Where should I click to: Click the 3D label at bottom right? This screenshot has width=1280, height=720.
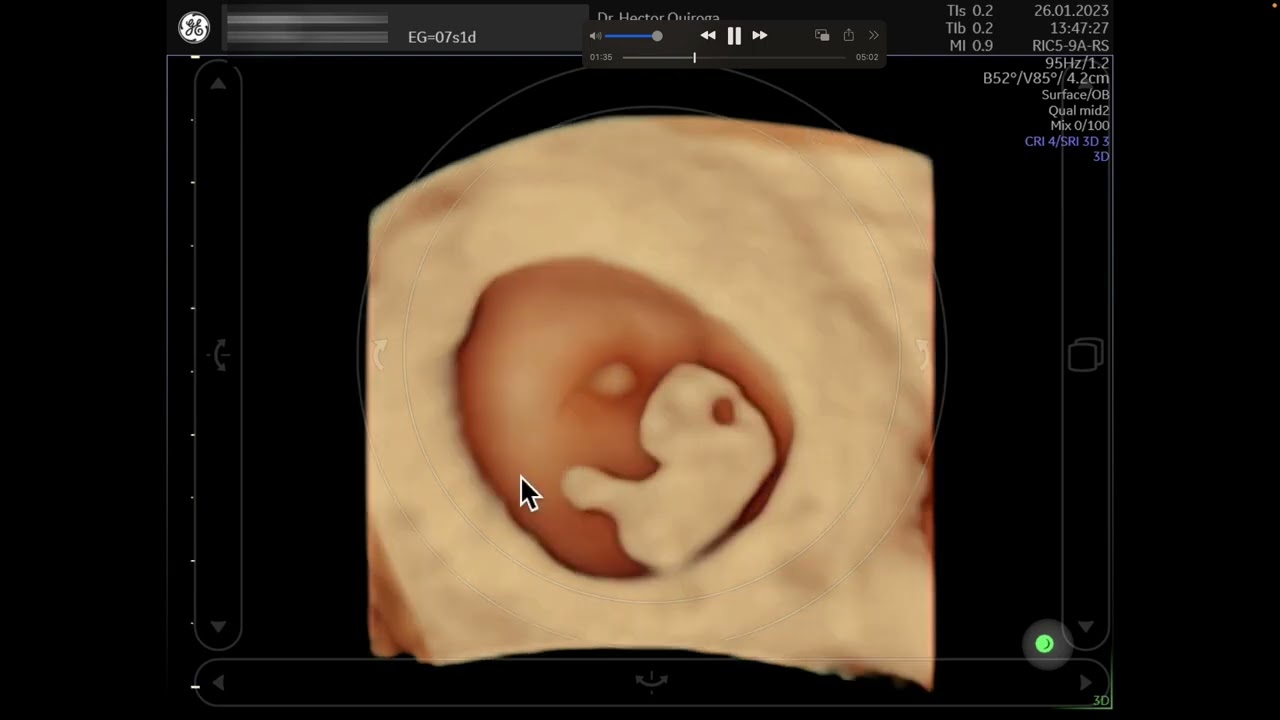[x=1101, y=700]
